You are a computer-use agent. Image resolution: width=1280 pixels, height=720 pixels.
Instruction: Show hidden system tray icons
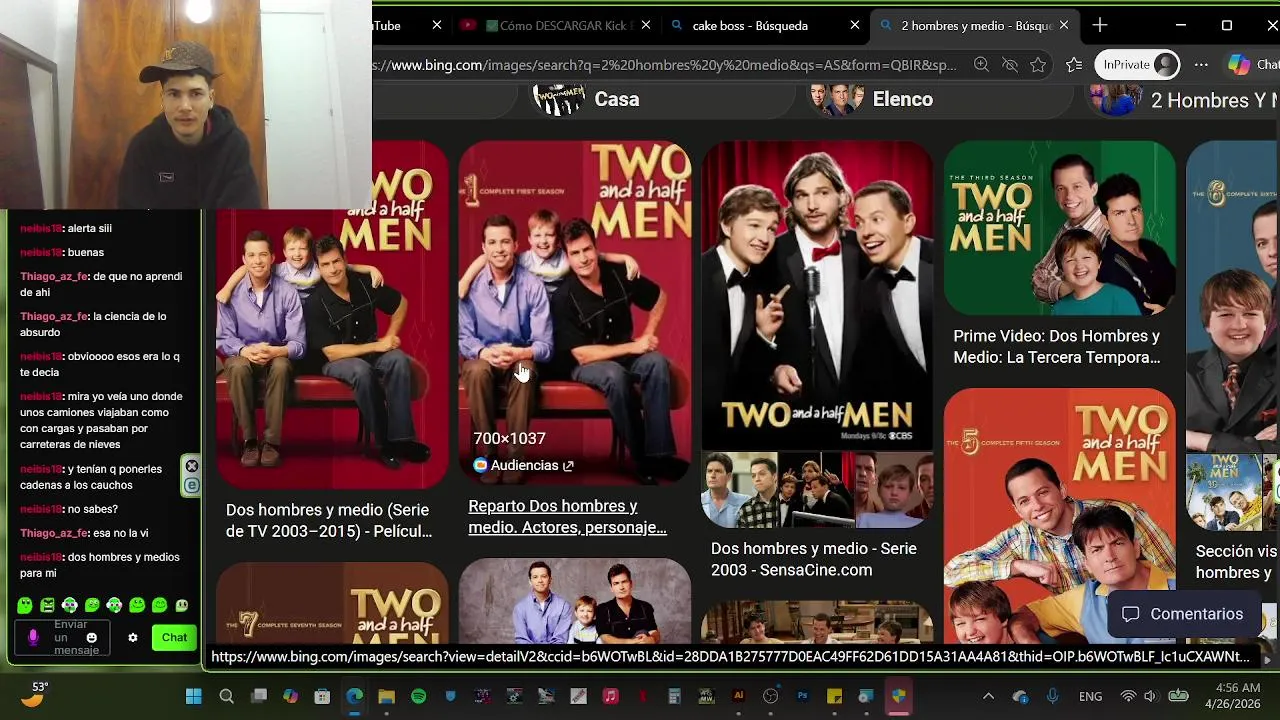point(988,696)
